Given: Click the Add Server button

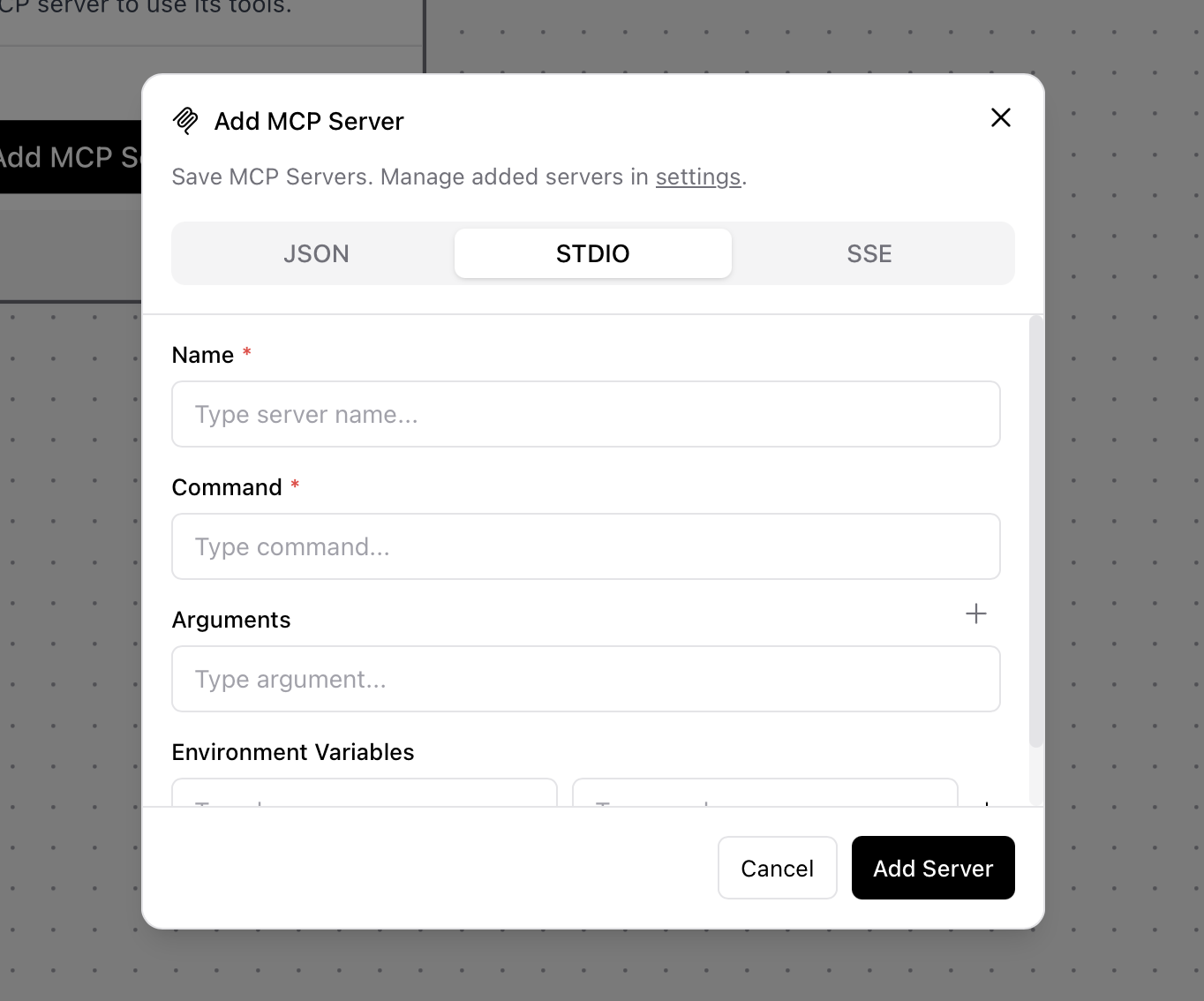Looking at the screenshot, I should (x=932, y=868).
